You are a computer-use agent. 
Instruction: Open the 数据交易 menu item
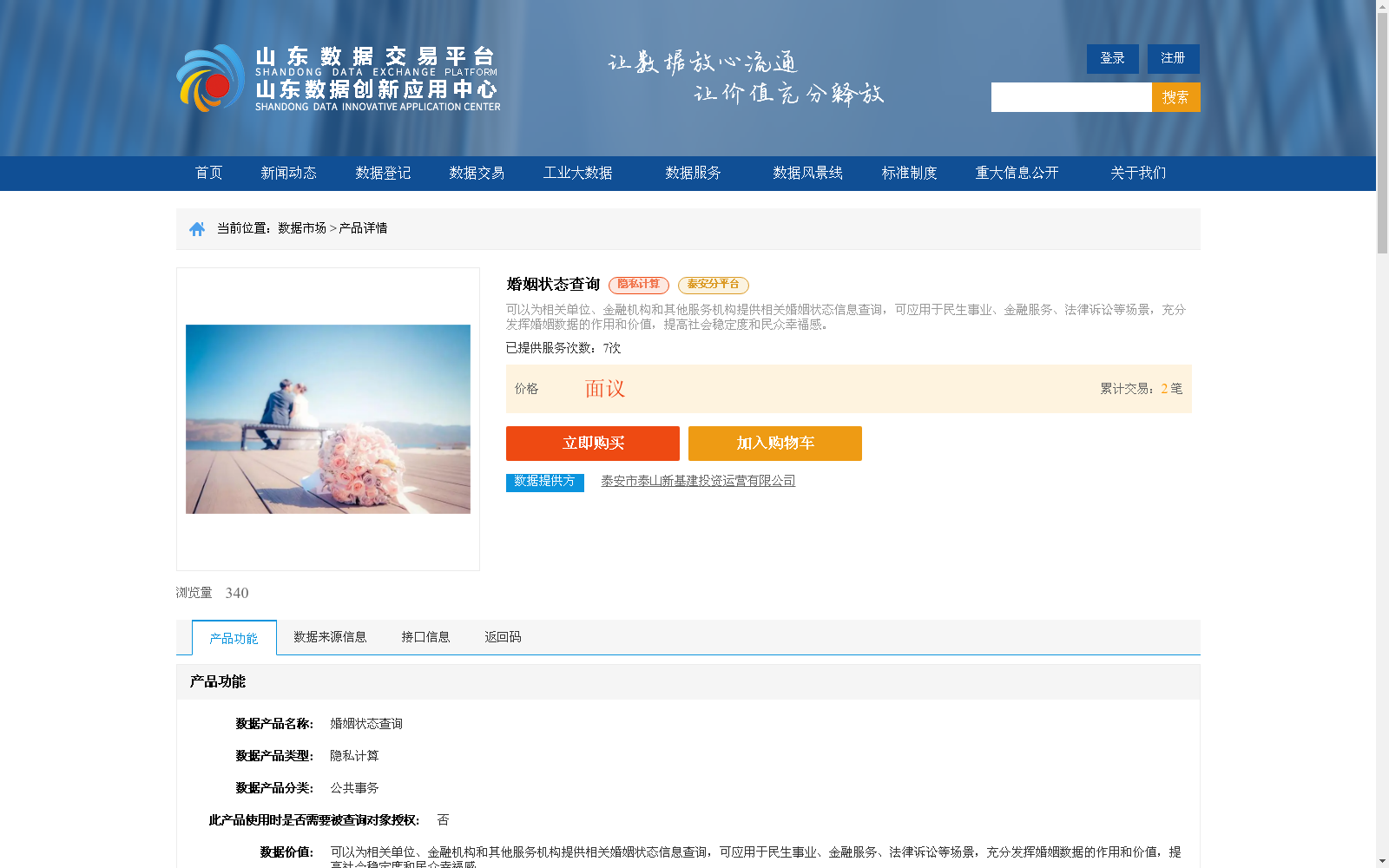tap(477, 173)
